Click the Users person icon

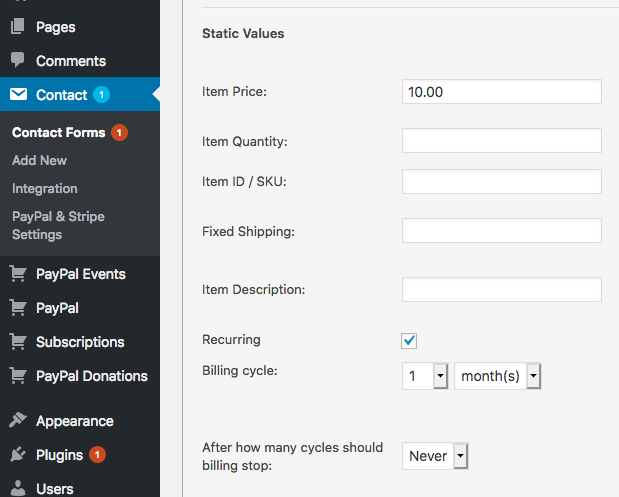(18, 488)
